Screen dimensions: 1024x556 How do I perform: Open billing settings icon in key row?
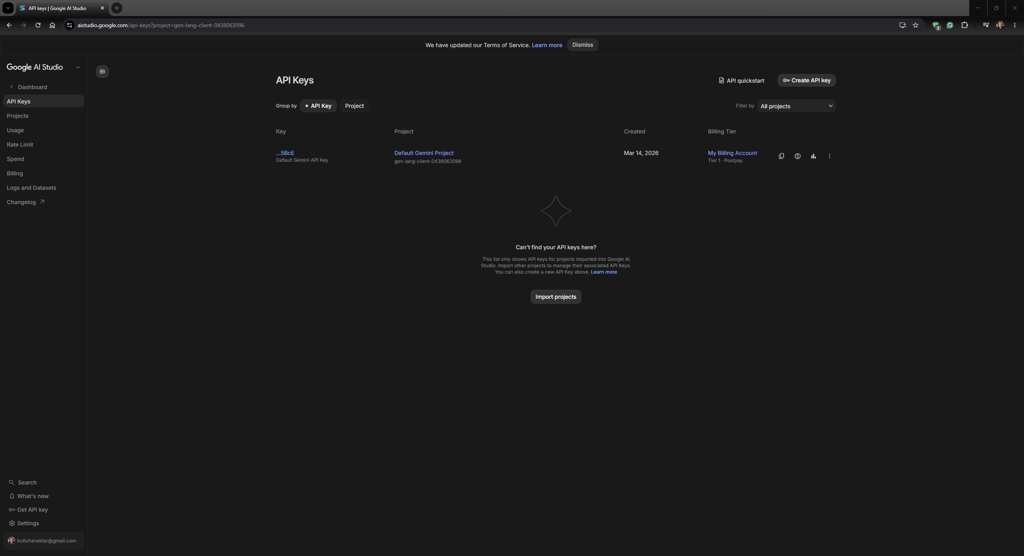tap(797, 156)
